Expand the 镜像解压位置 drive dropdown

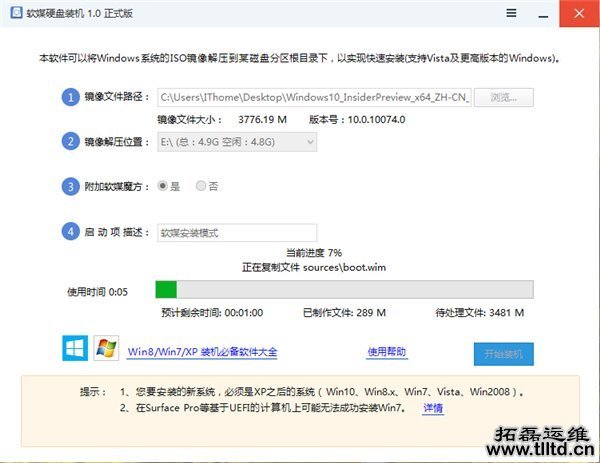[237, 142]
